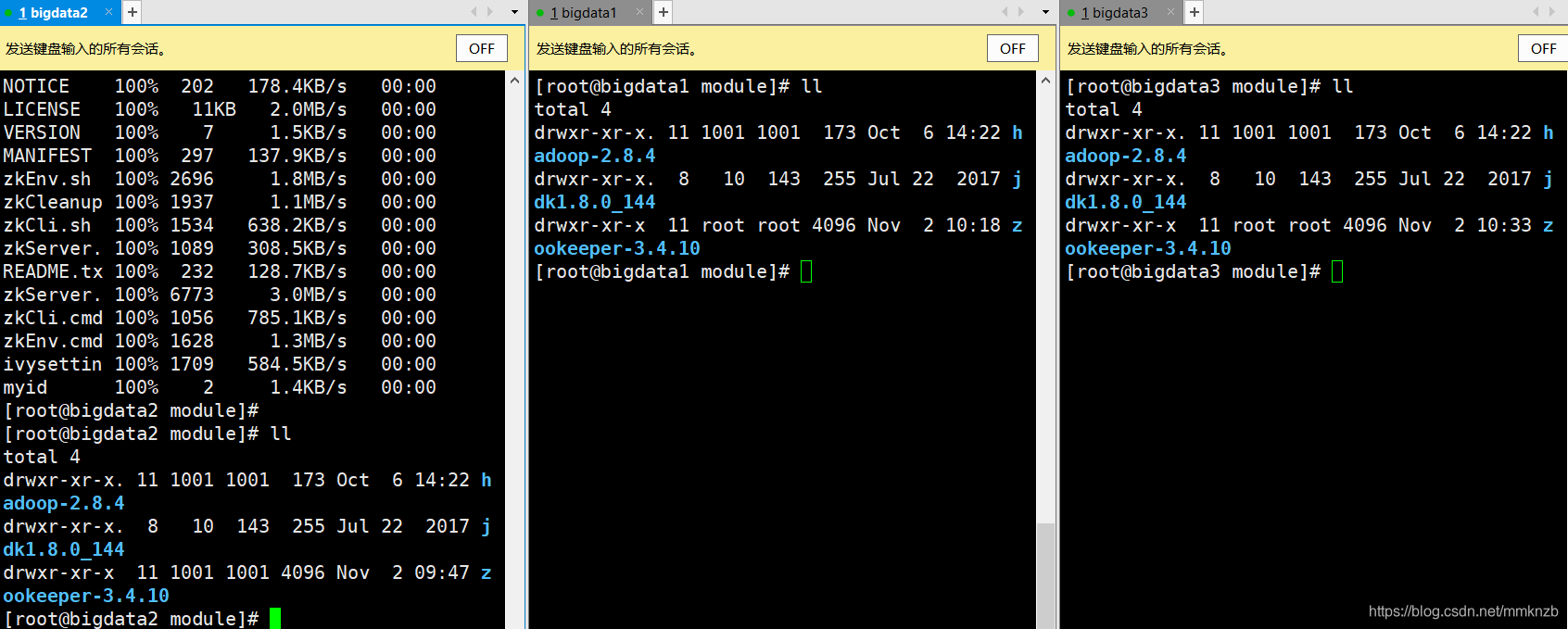Click the zkCleanup transfer line

click(220, 202)
